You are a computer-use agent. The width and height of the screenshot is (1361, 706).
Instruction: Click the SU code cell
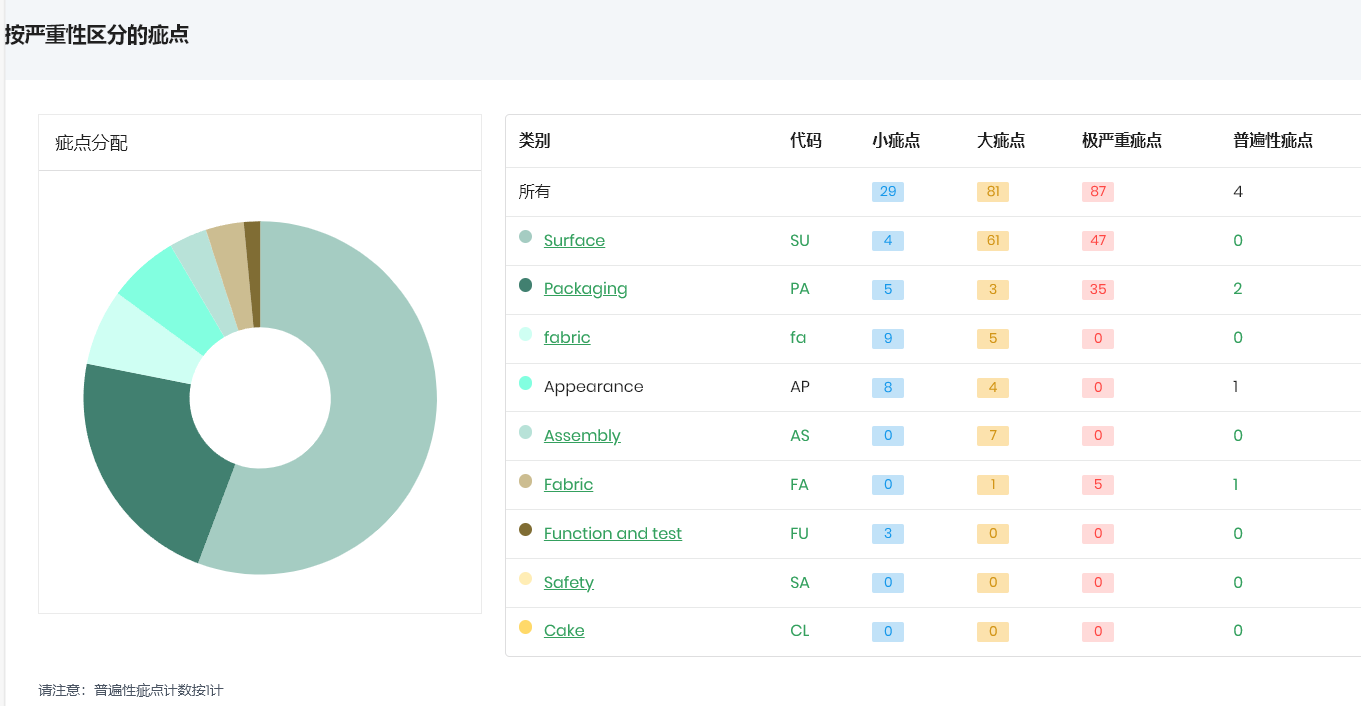coord(799,241)
